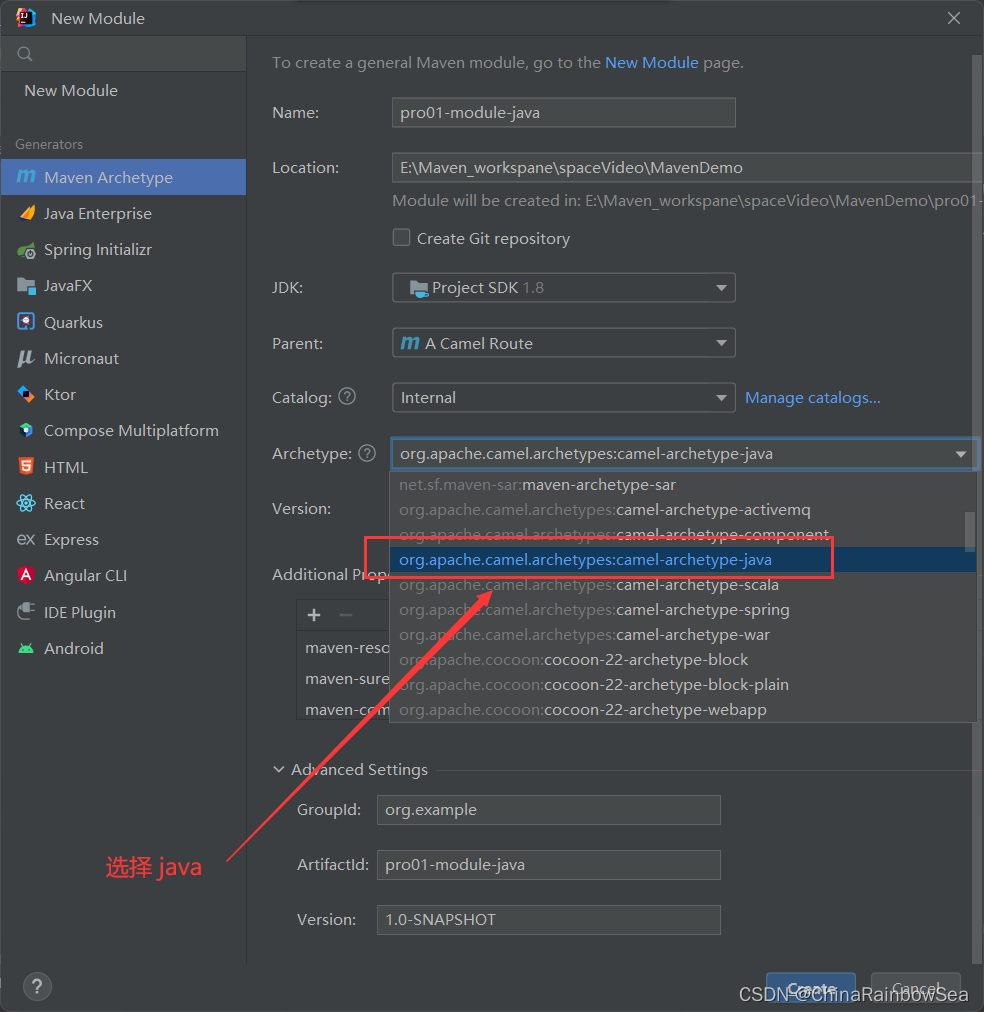
Task: Open help for Archetype field
Action: click(x=367, y=453)
